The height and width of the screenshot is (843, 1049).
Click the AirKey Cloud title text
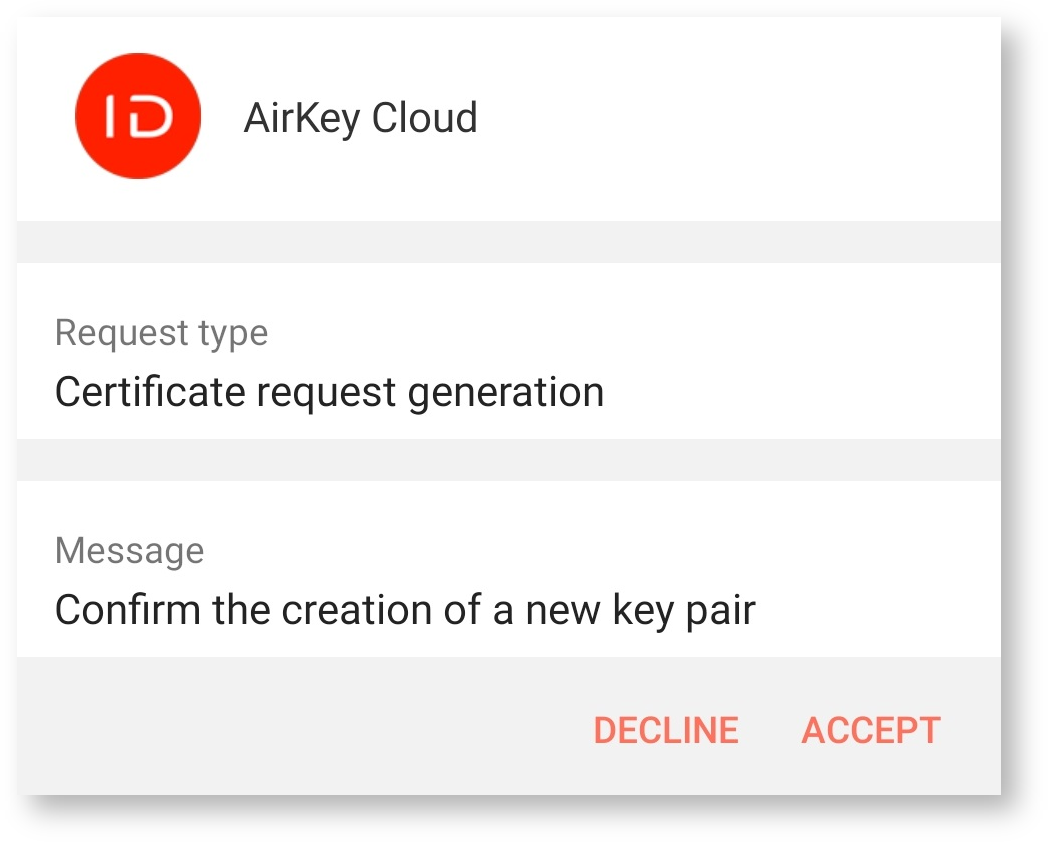[360, 118]
